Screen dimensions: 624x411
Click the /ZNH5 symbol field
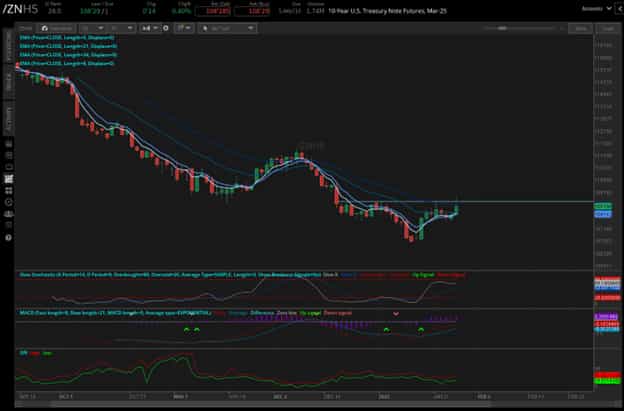(20, 9)
